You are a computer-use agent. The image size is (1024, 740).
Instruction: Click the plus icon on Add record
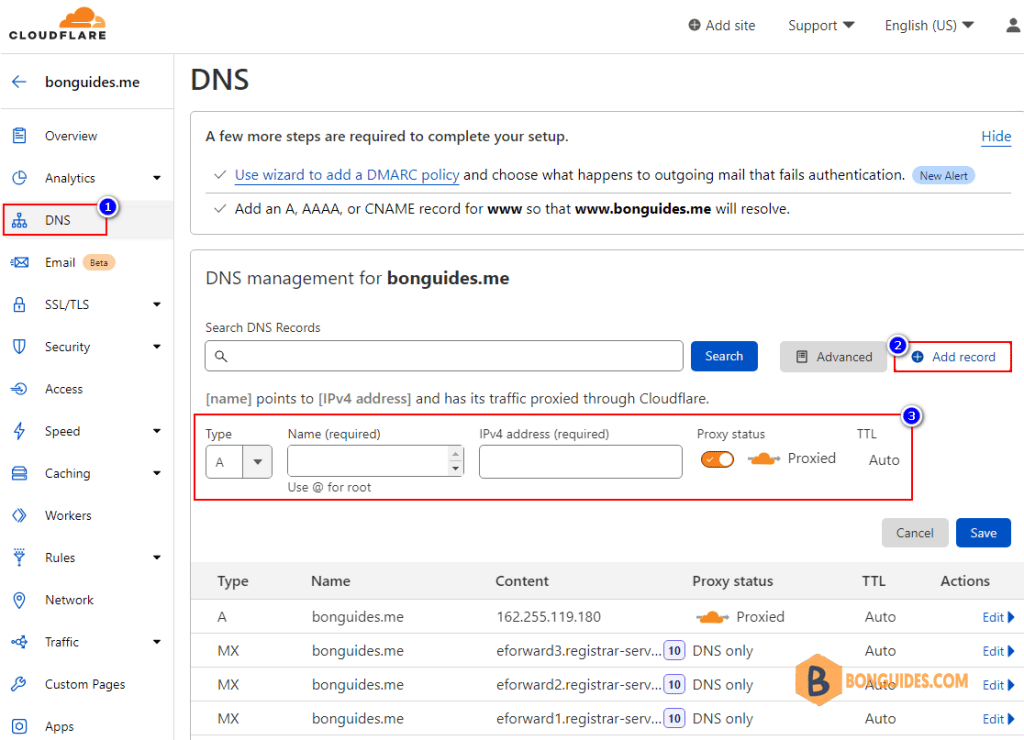918,357
